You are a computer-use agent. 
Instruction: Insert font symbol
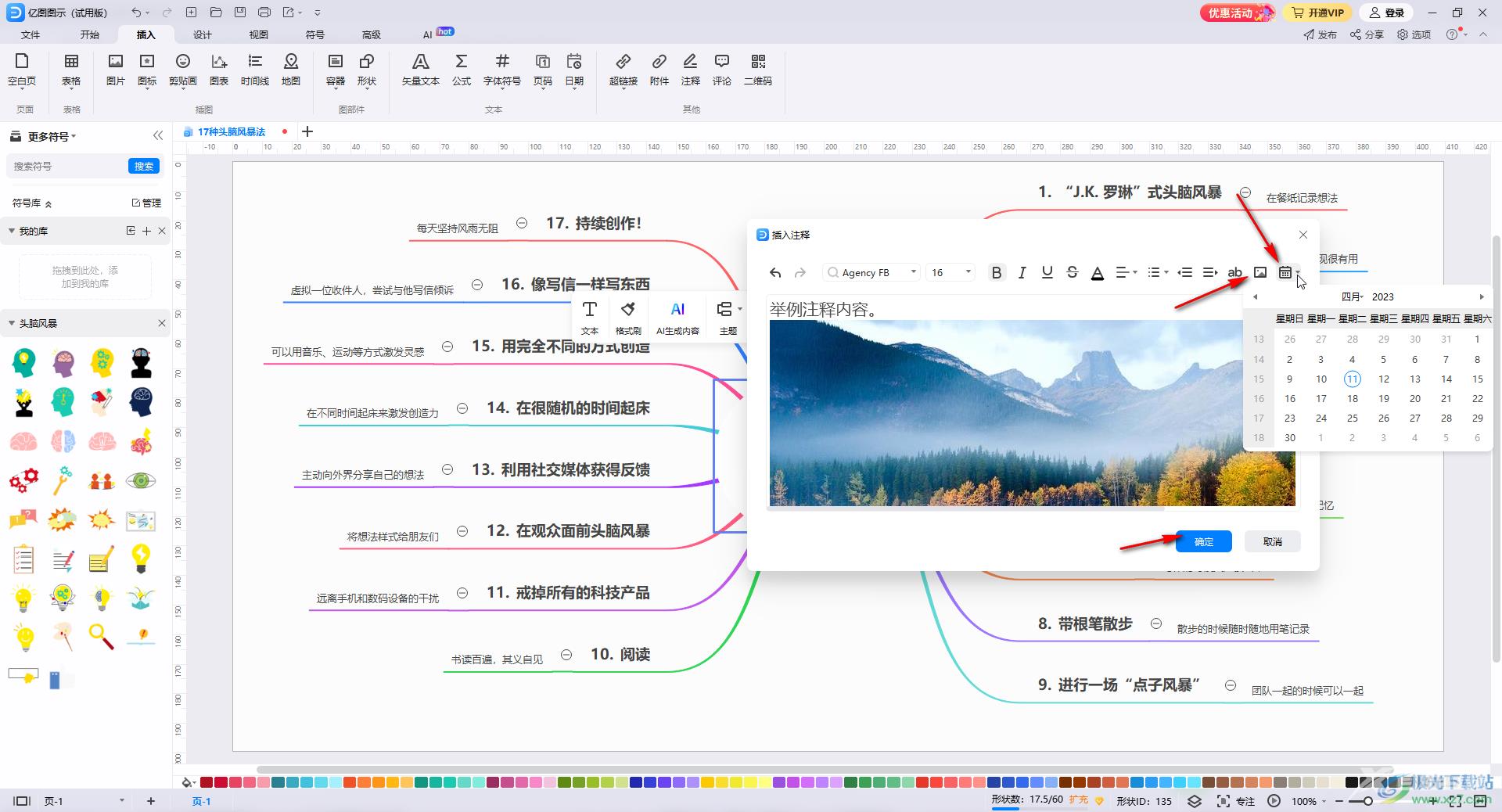click(502, 69)
